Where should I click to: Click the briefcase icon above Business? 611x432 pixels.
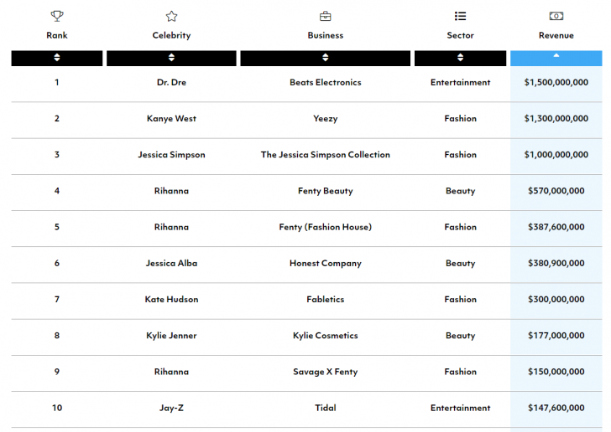click(x=325, y=16)
